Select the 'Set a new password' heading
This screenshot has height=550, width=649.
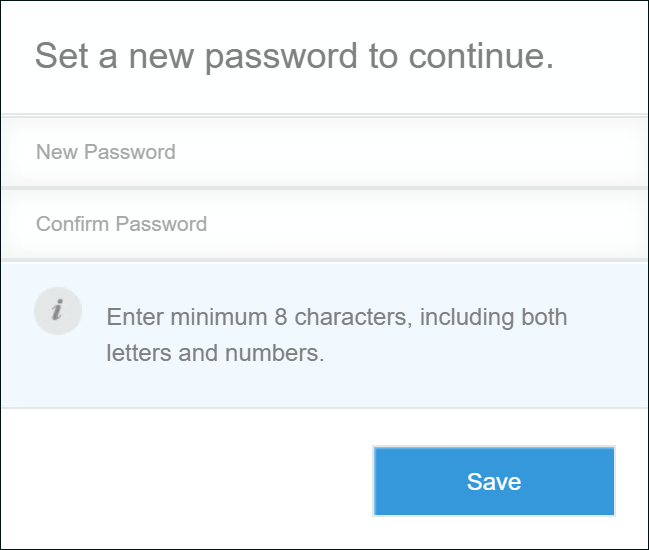(294, 56)
